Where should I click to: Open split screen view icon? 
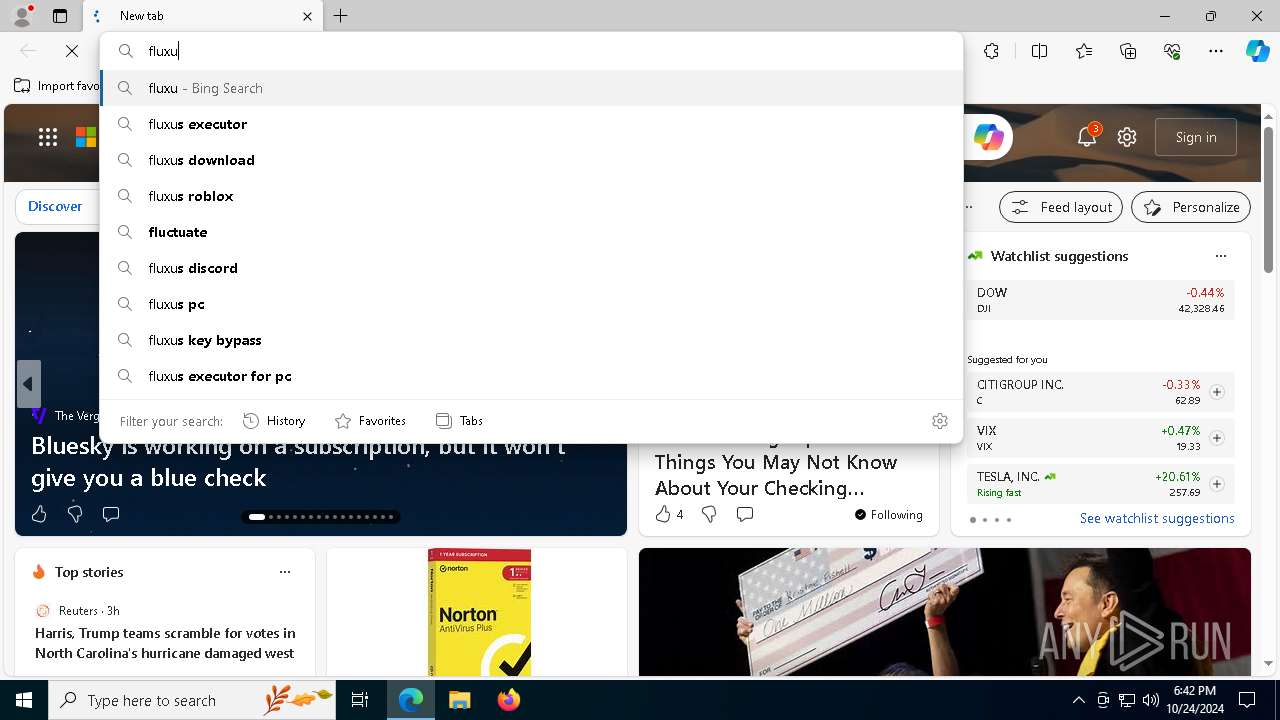pos(1039,51)
